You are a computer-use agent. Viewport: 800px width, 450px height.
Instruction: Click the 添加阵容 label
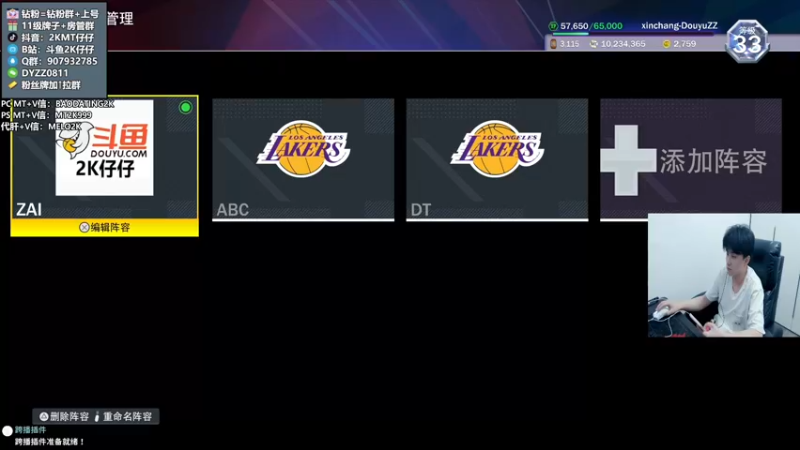[x=713, y=161]
